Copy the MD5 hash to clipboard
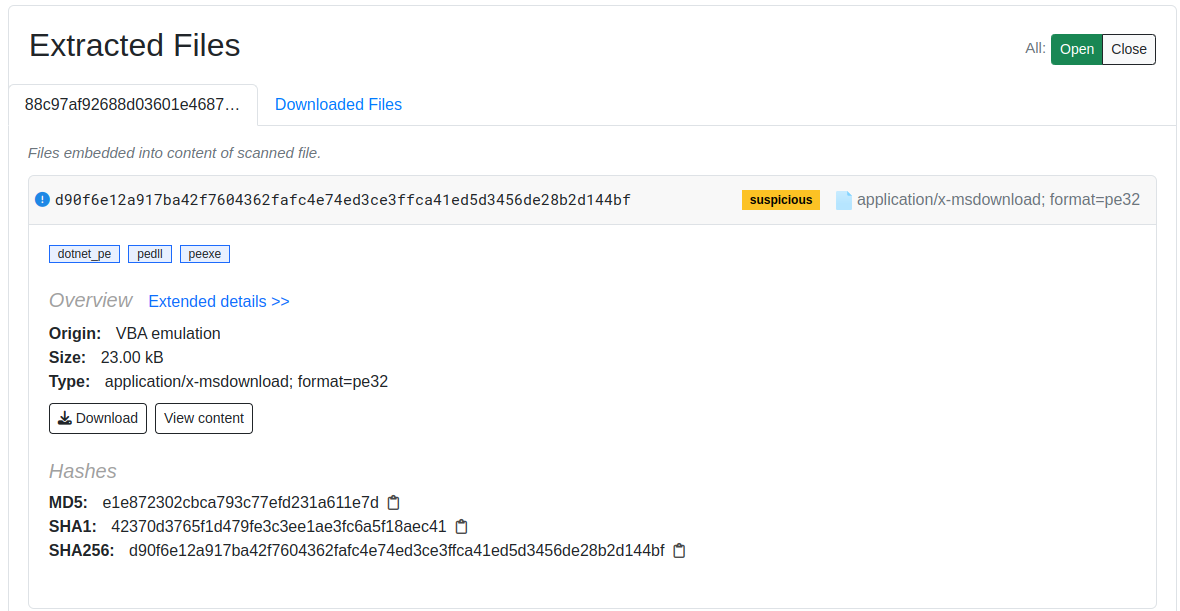Viewport: 1180px width, 611px height. pos(394,502)
